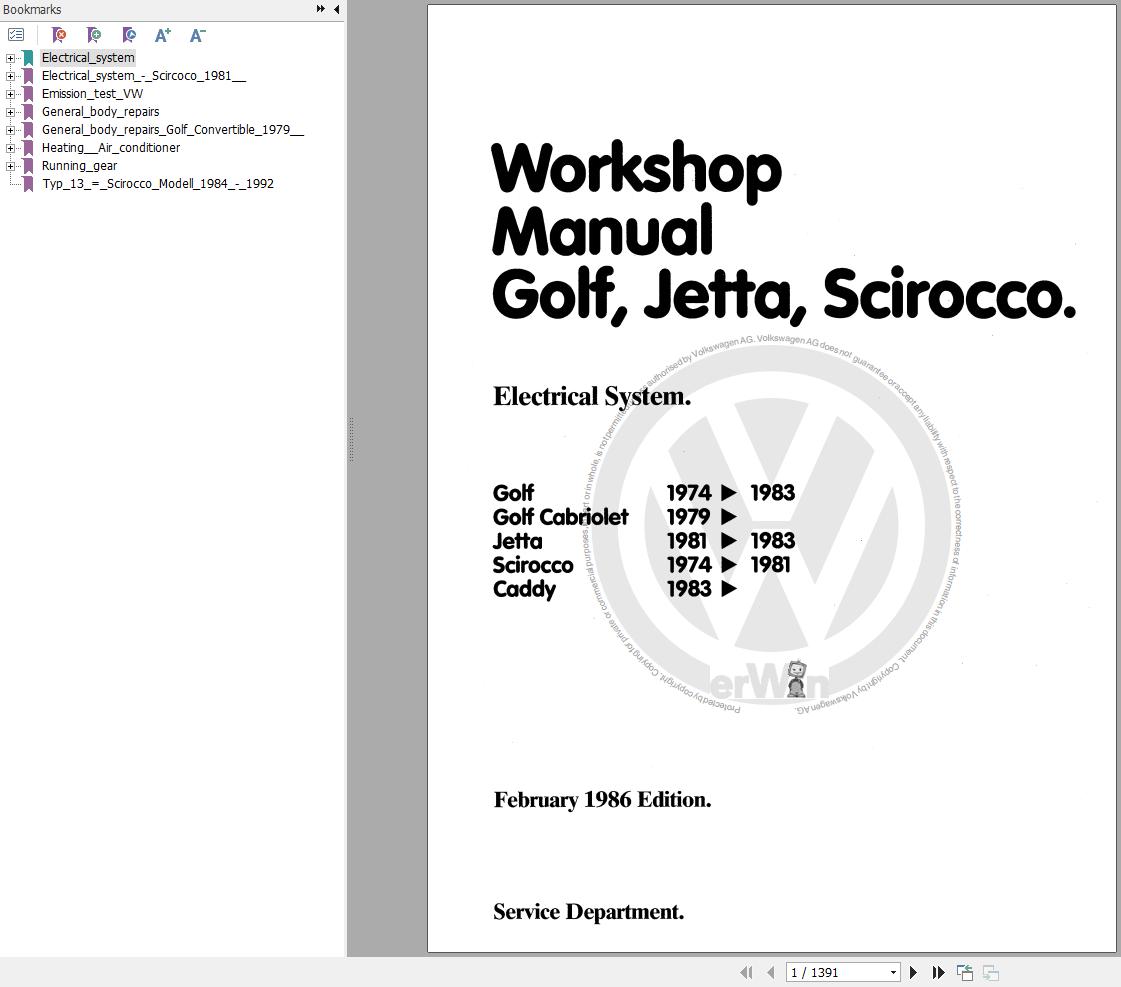Viewport: 1121px width, 987px height.
Task: Click the bookmark icon beside Electrical_system
Action: pos(28,58)
